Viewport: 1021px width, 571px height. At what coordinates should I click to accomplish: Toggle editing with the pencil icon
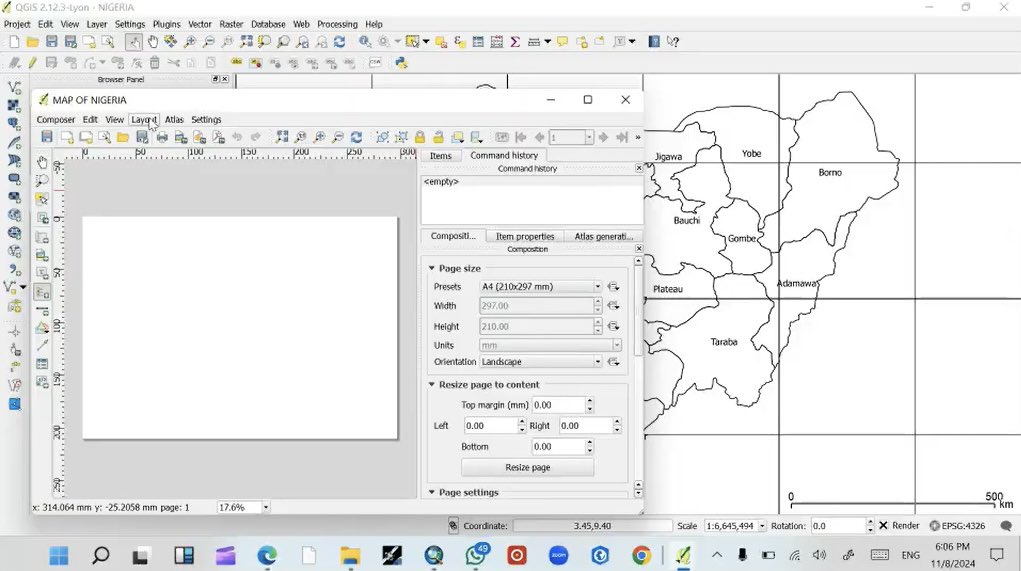(33, 63)
